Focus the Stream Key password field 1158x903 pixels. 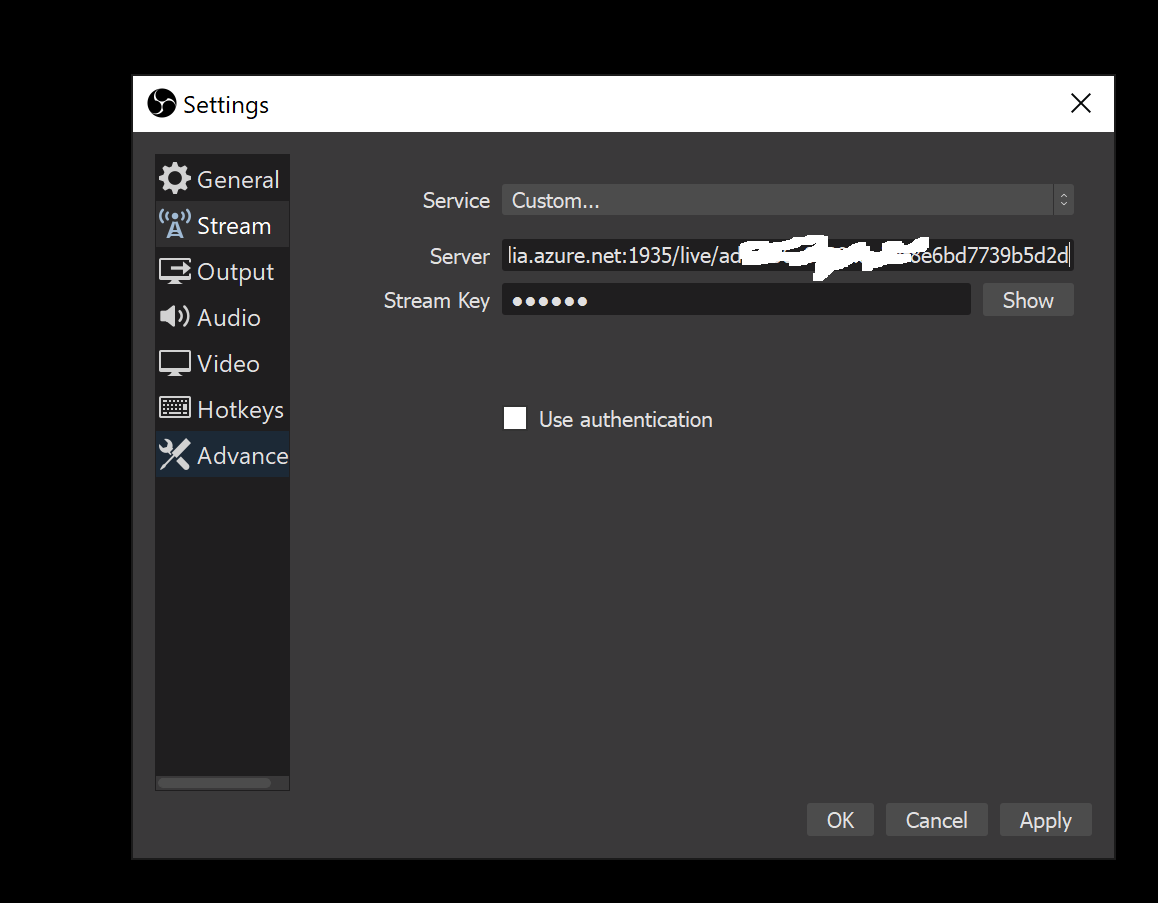click(x=736, y=300)
